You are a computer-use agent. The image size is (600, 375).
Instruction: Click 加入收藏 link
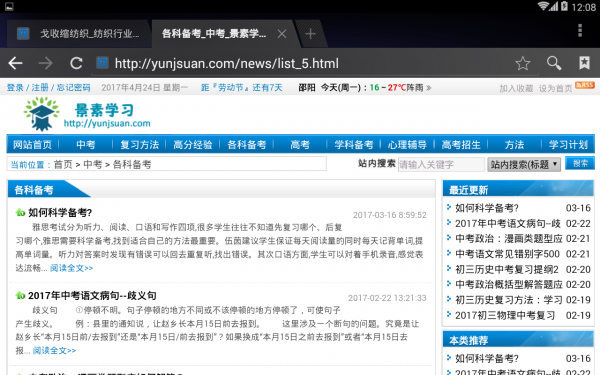[x=516, y=88]
